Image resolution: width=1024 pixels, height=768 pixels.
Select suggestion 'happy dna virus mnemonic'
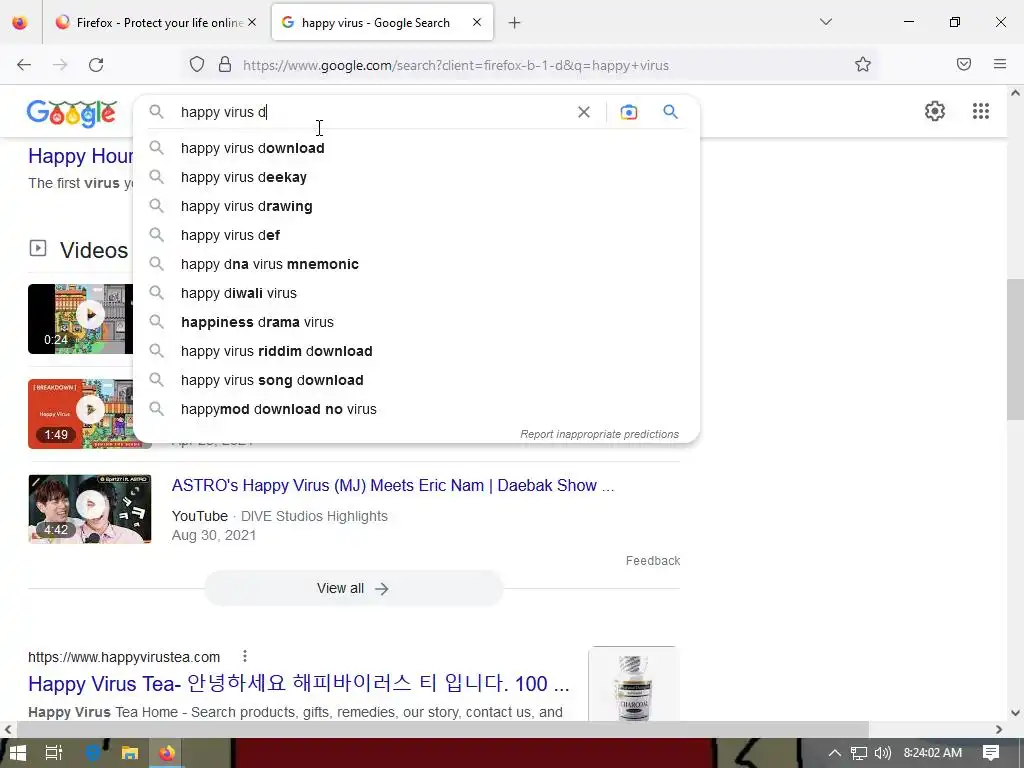point(417,264)
